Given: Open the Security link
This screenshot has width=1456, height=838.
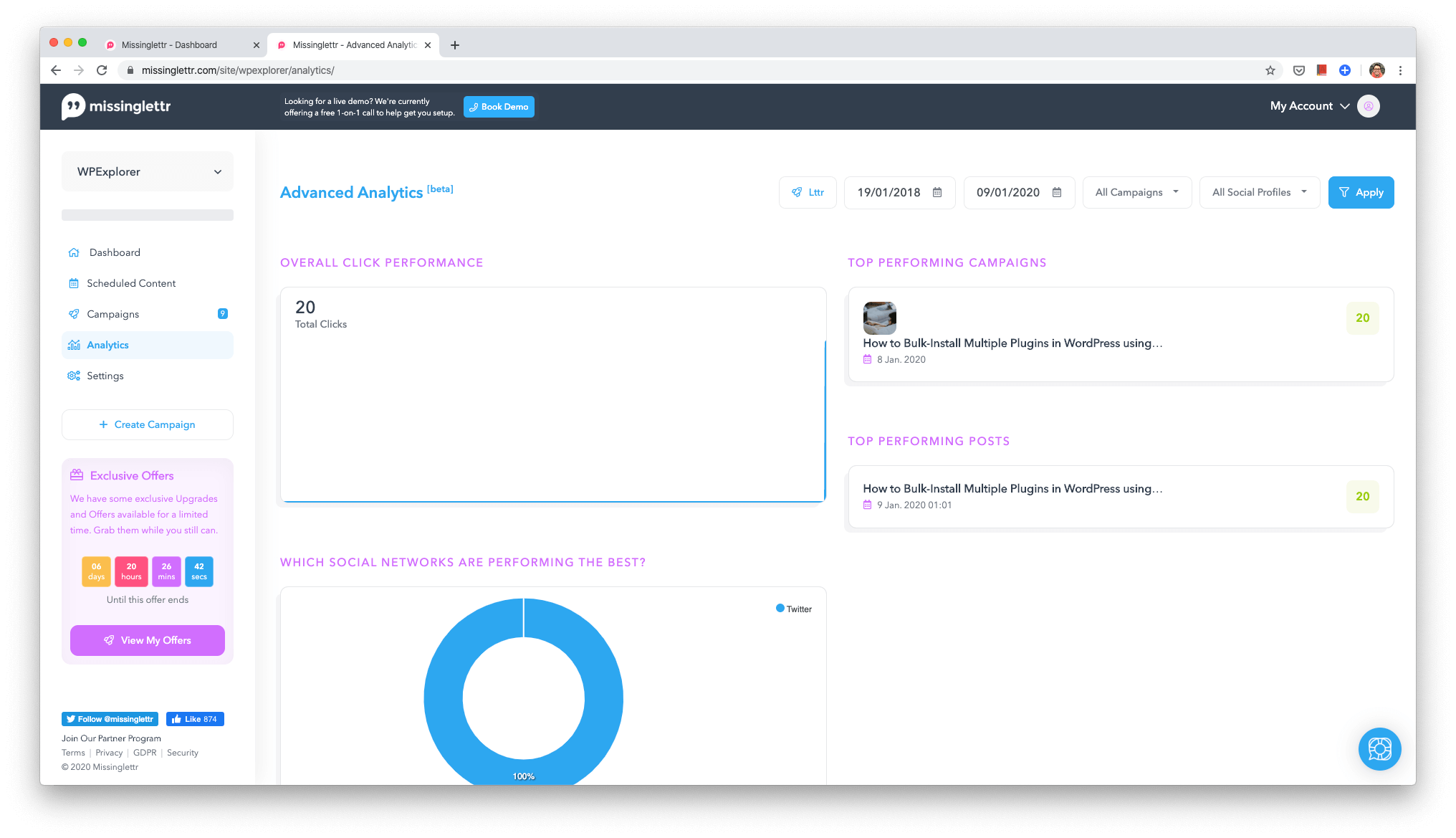Looking at the screenshot, I should point(183,753).
